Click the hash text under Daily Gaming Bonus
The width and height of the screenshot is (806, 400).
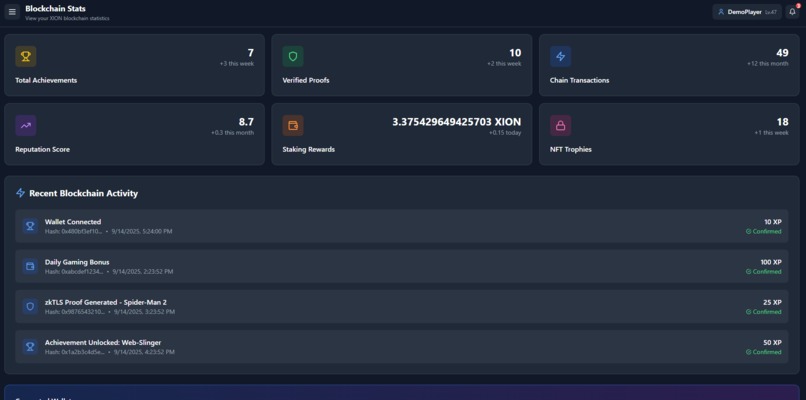(74, 271)
